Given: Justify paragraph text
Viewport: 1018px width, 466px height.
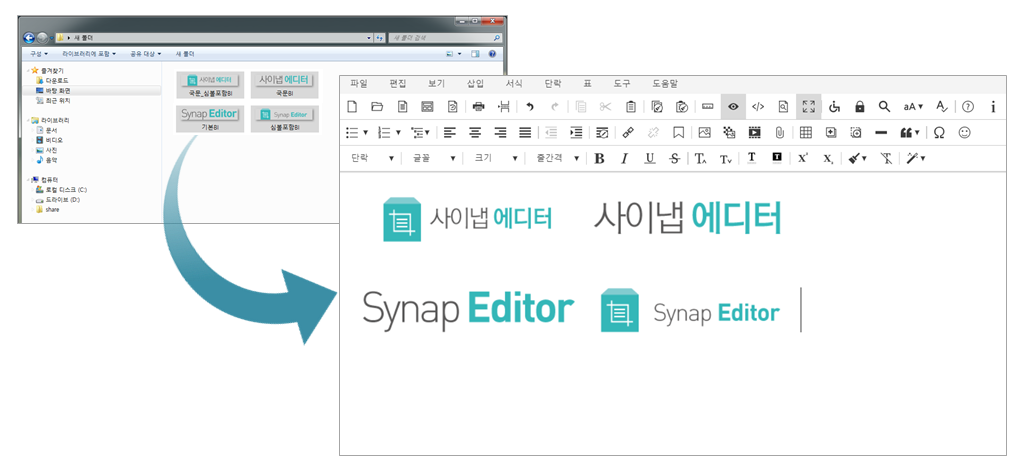Looking at the screenshot, I should (525, 132).
